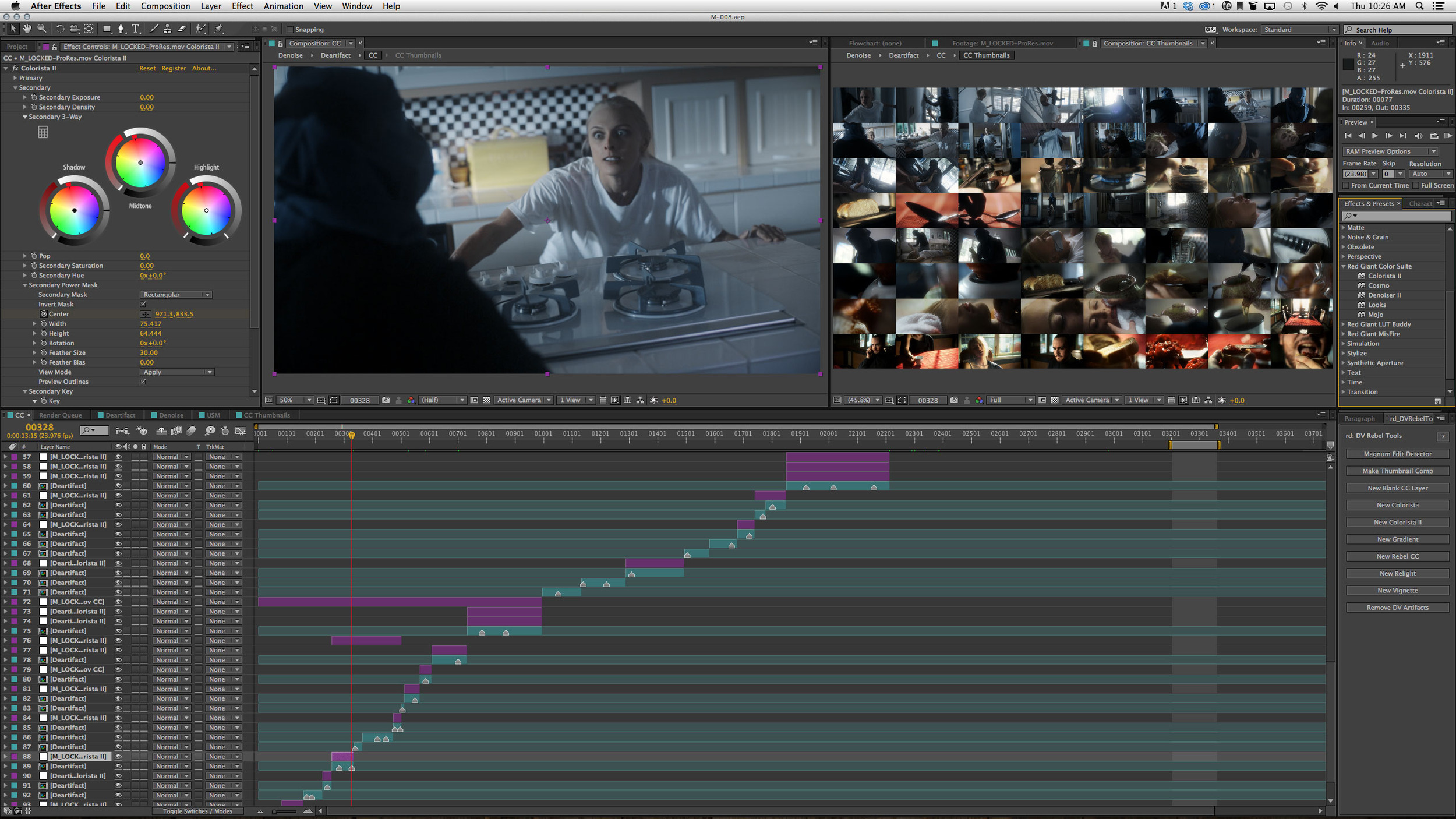Collapse Red Giant Color Suite folder

pos(1344,266)
